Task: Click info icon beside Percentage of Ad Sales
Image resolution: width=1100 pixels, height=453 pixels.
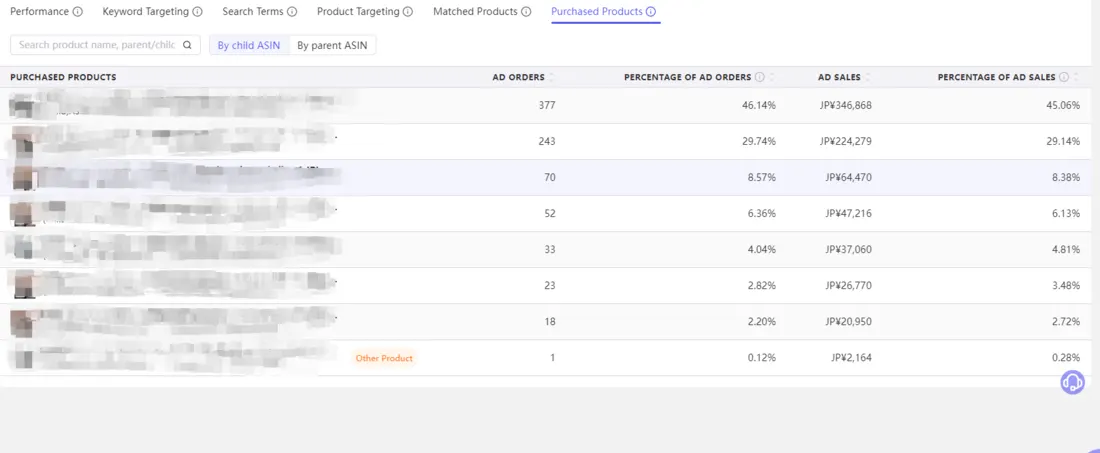Action: click(x=1064, y=77)
